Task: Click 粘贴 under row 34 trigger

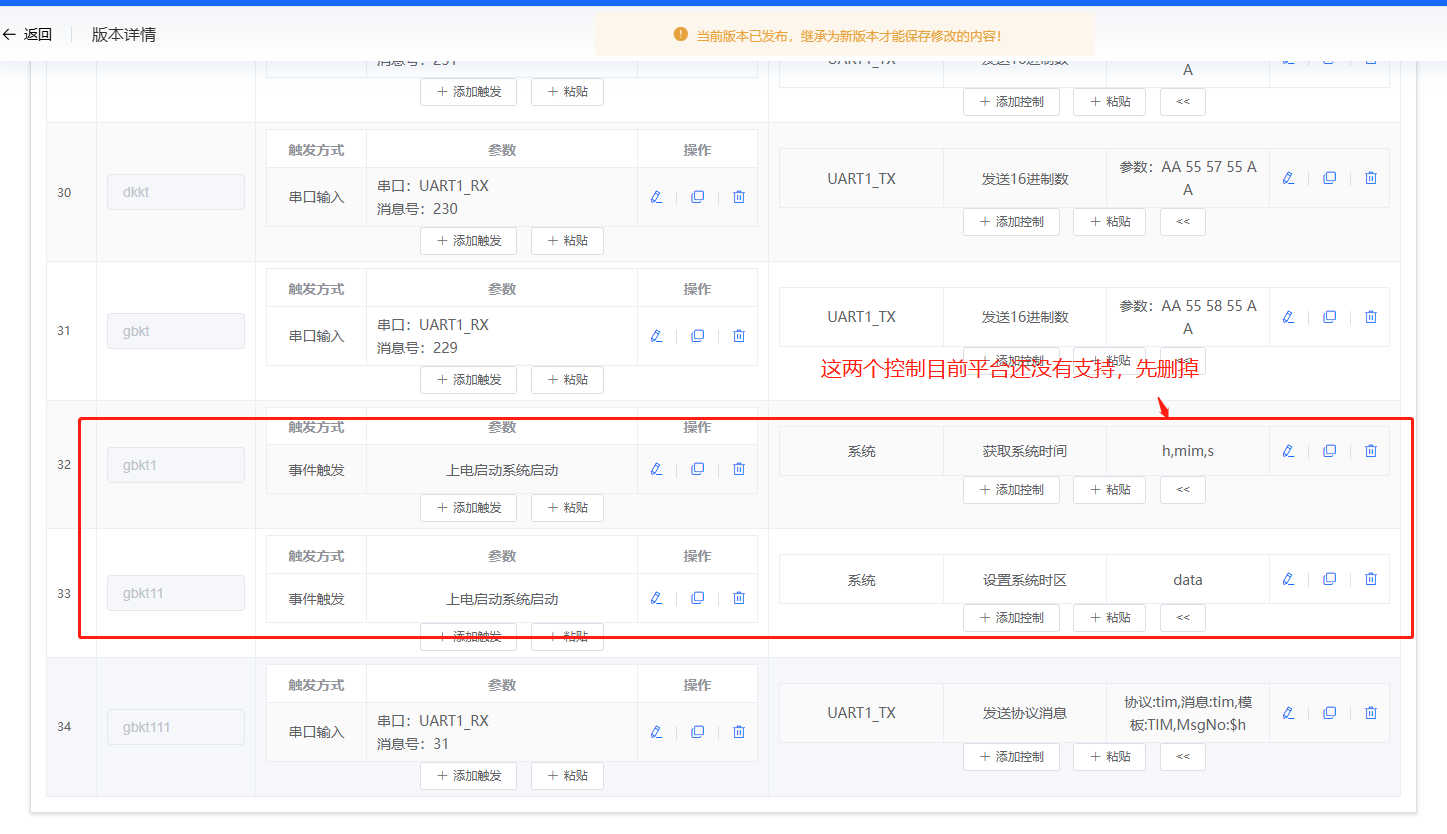Action: pos(567,775)
